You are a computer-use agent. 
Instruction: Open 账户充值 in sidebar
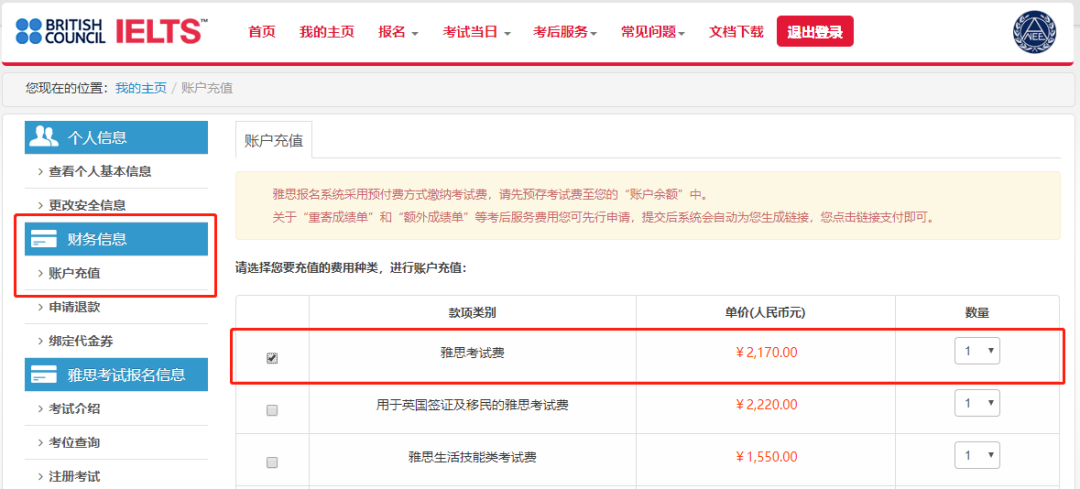[74, 273]
